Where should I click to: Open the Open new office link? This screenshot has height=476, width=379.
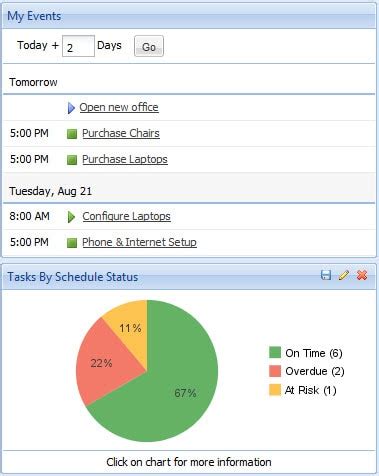[119, 107]
